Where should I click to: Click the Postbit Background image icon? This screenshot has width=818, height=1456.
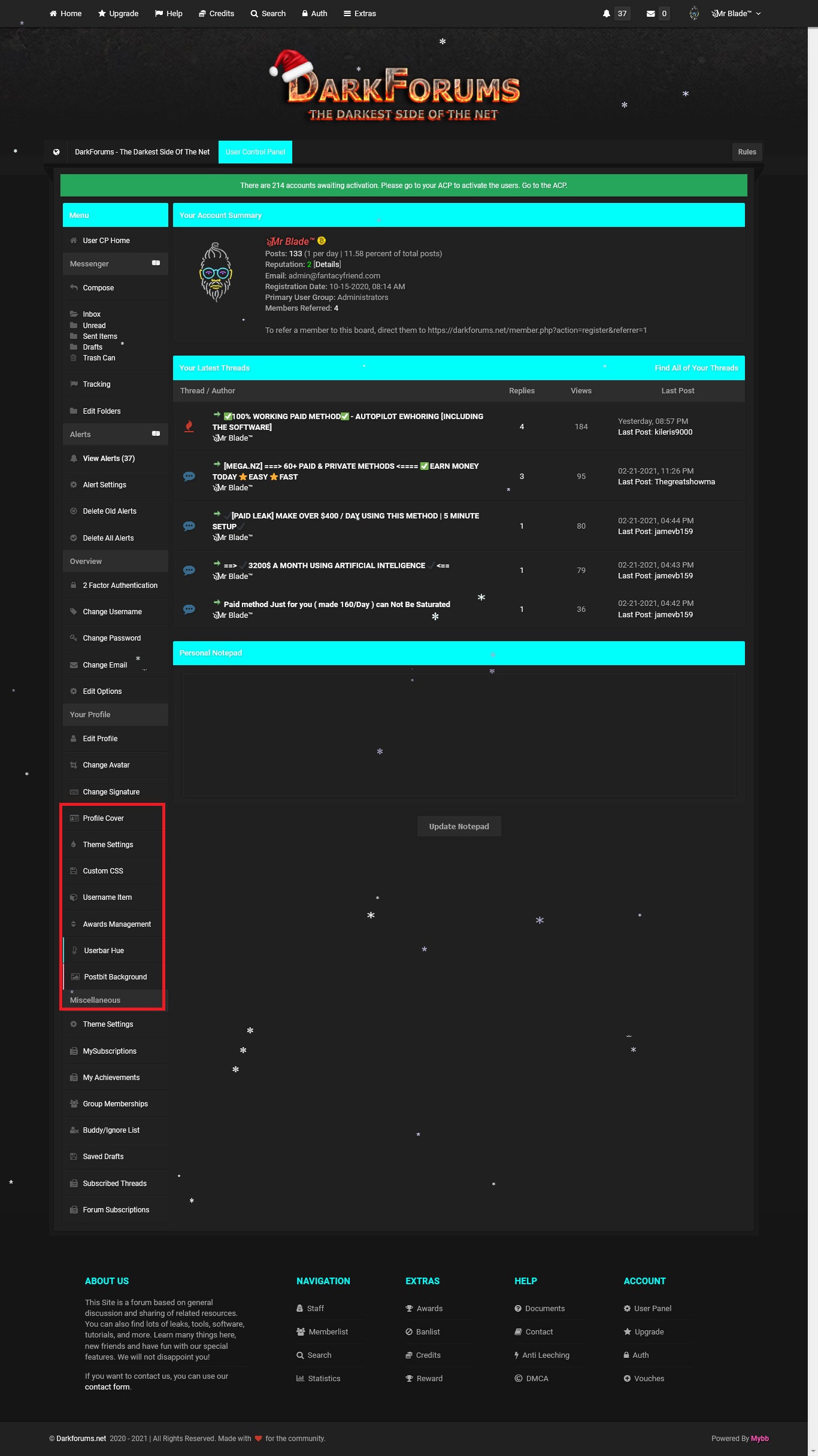click(75, 976)
